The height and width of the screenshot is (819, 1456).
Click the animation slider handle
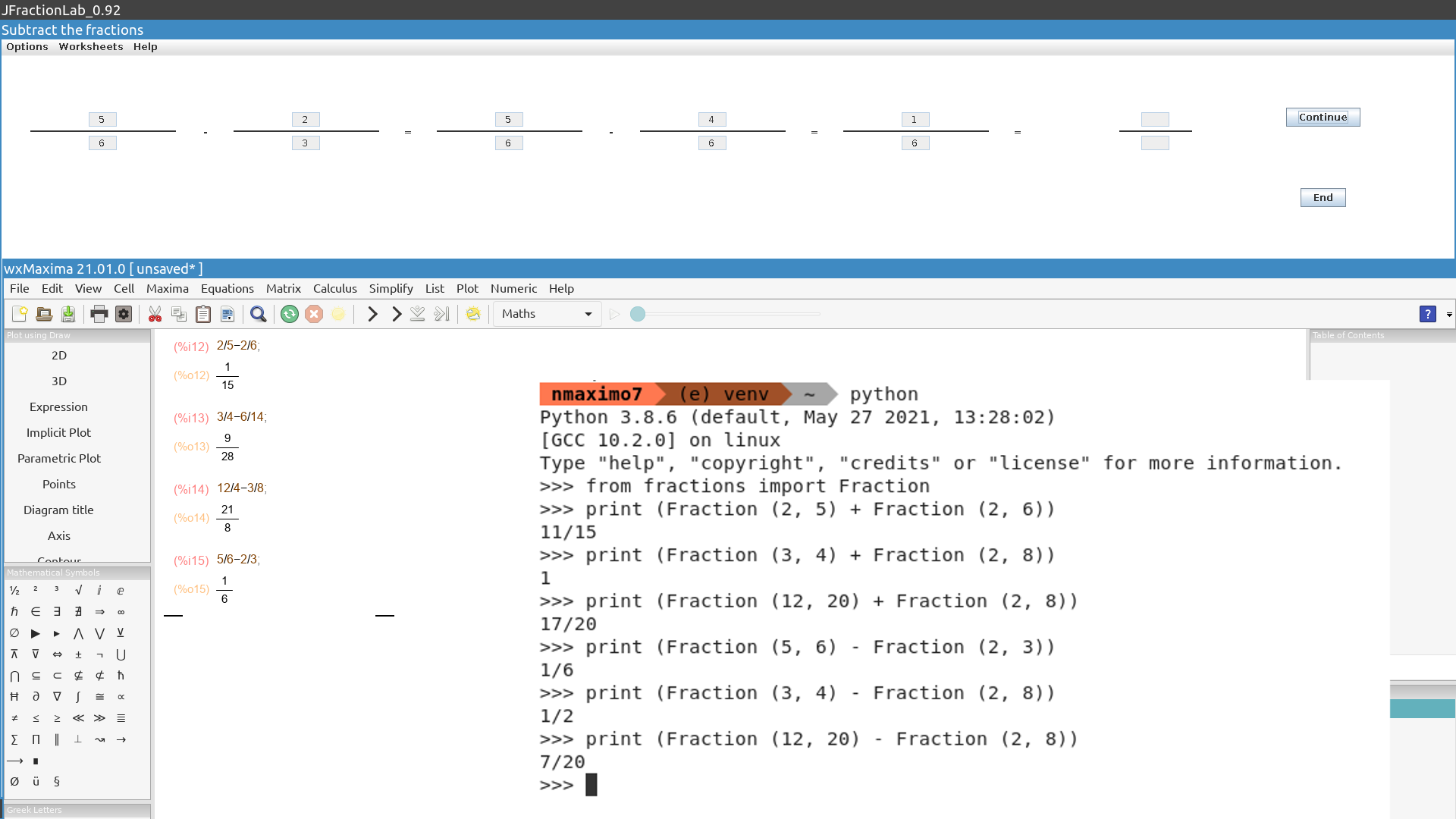[x=638, y=314]
